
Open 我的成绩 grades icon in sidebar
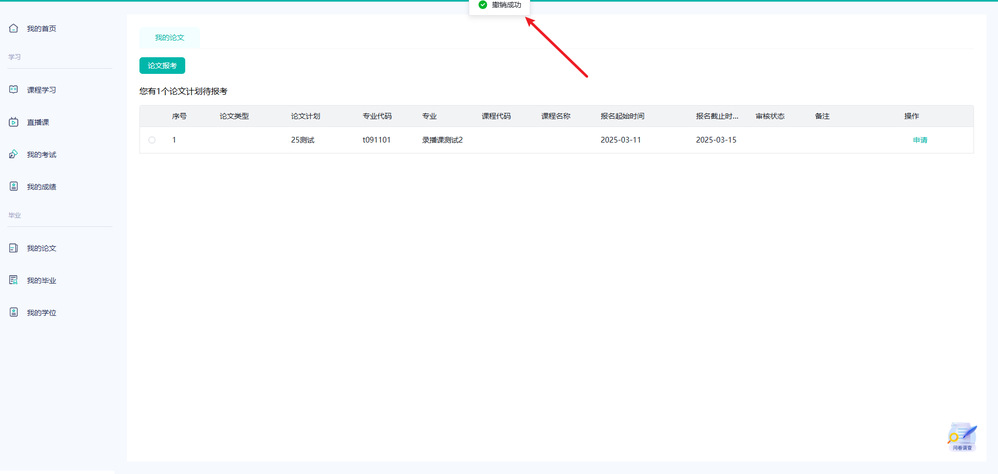[13, 186]
